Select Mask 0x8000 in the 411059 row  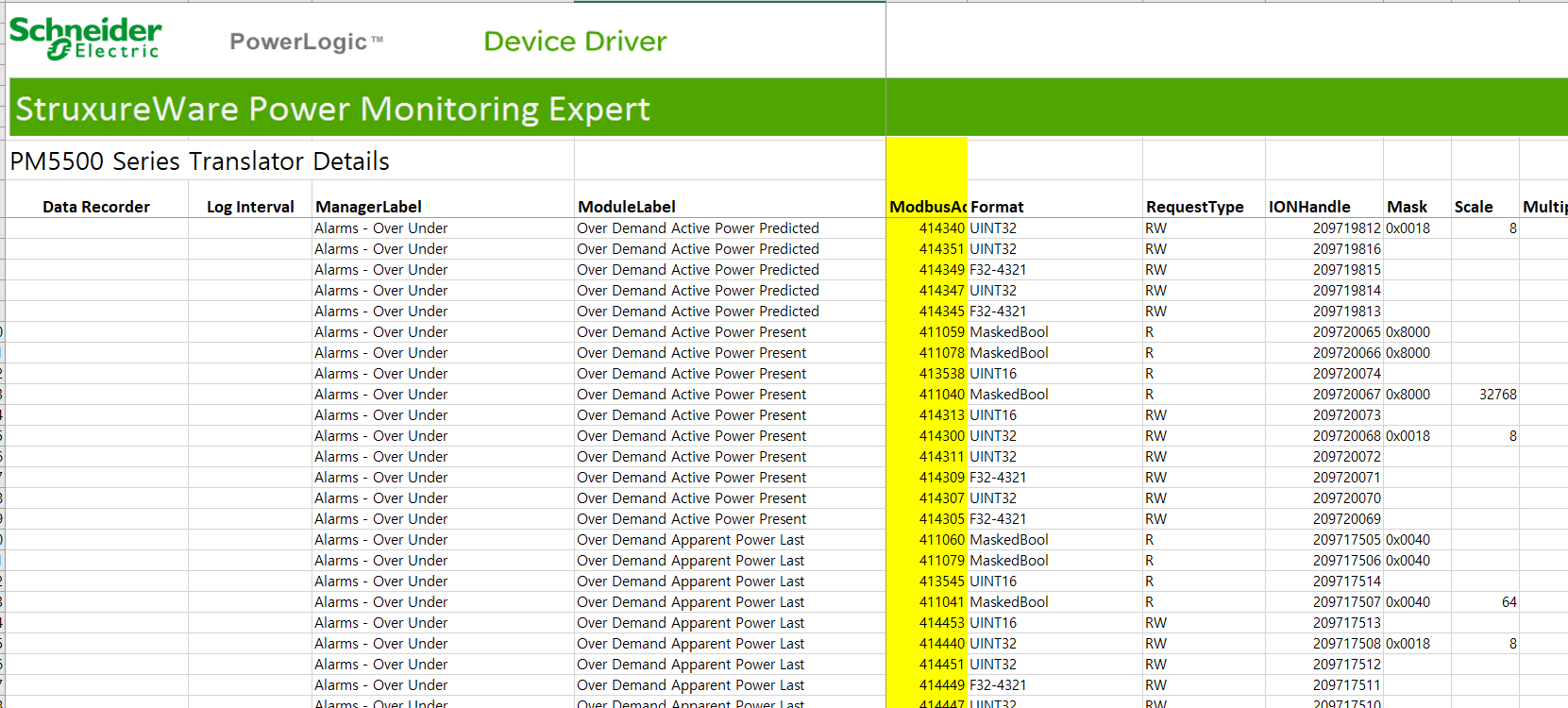(x=1417, y=332)
